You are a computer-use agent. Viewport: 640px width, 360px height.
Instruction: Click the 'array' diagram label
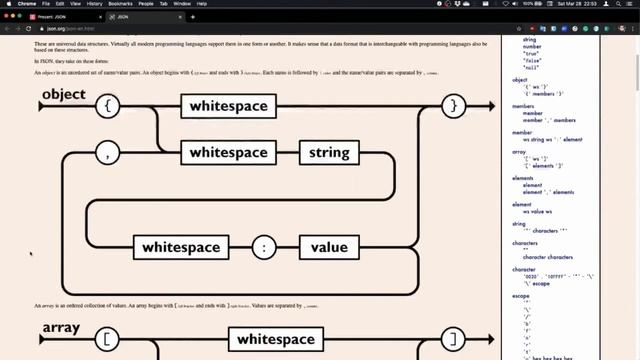click(61, 327)
